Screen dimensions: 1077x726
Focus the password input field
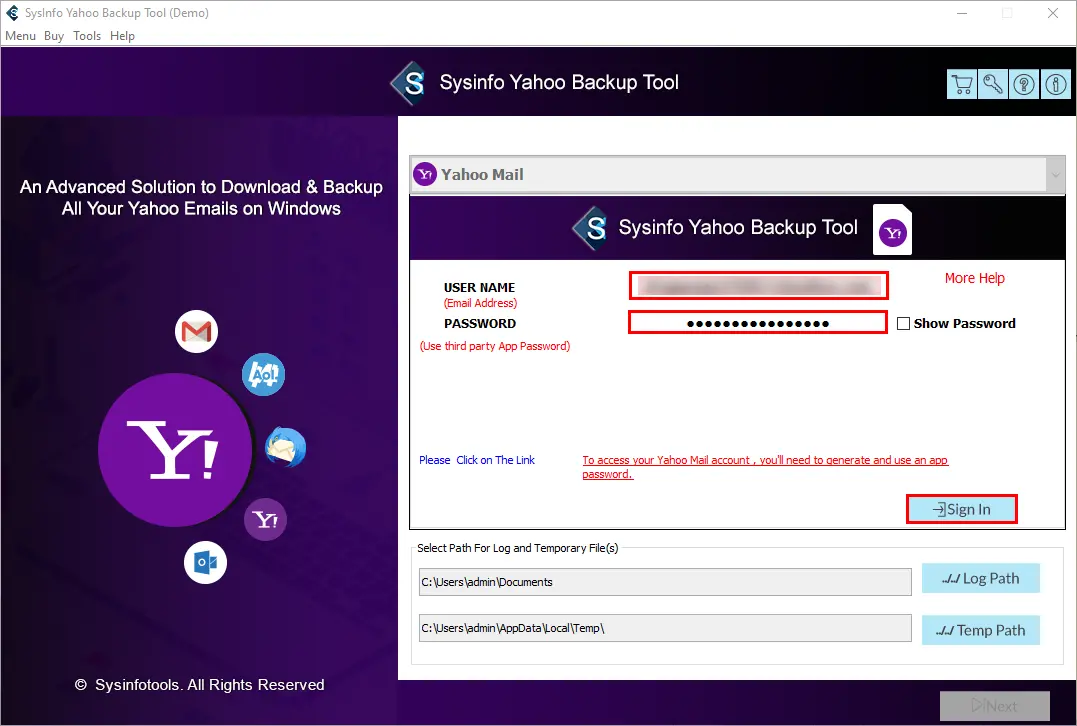point(757,323)
